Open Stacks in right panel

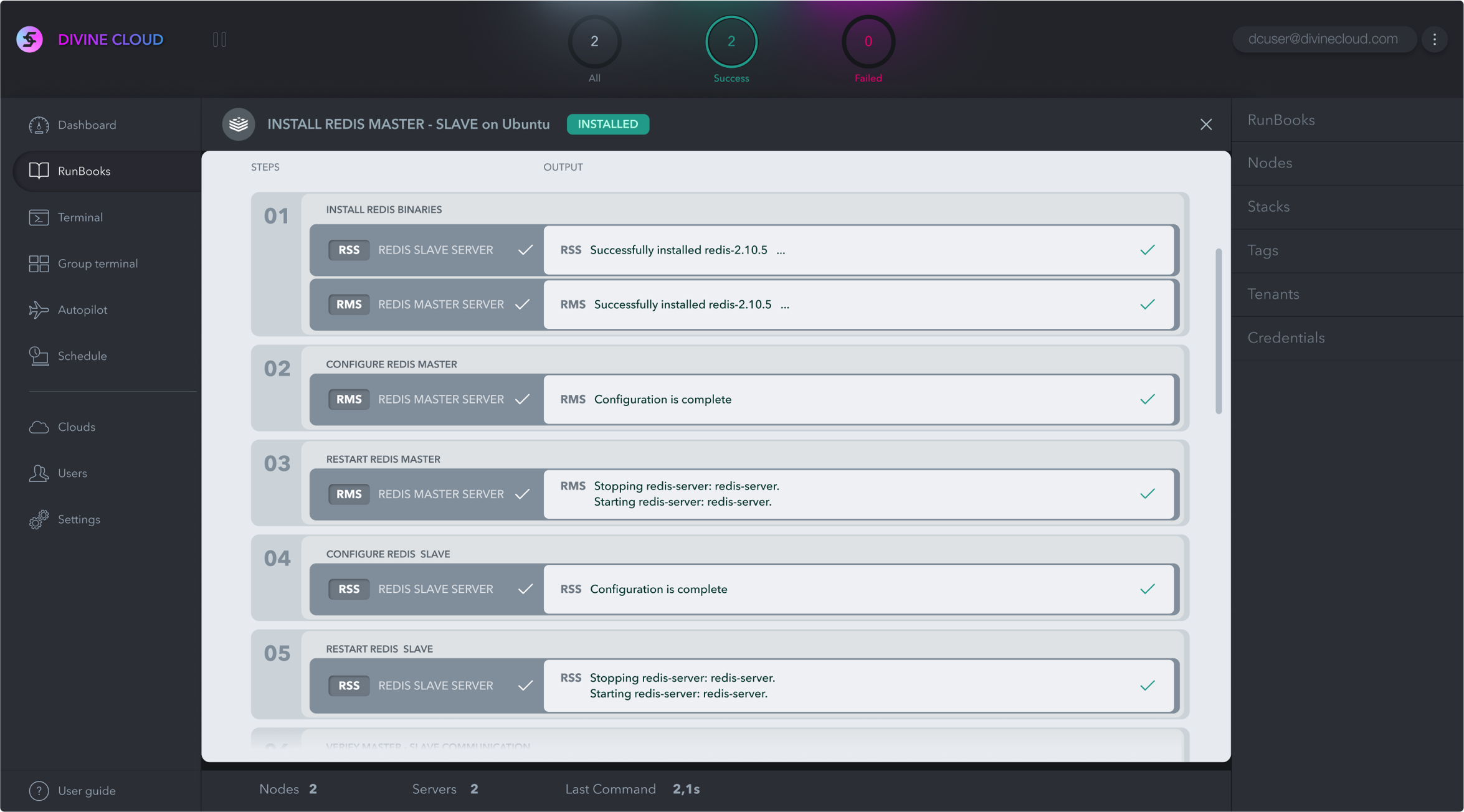[1268, 207]
